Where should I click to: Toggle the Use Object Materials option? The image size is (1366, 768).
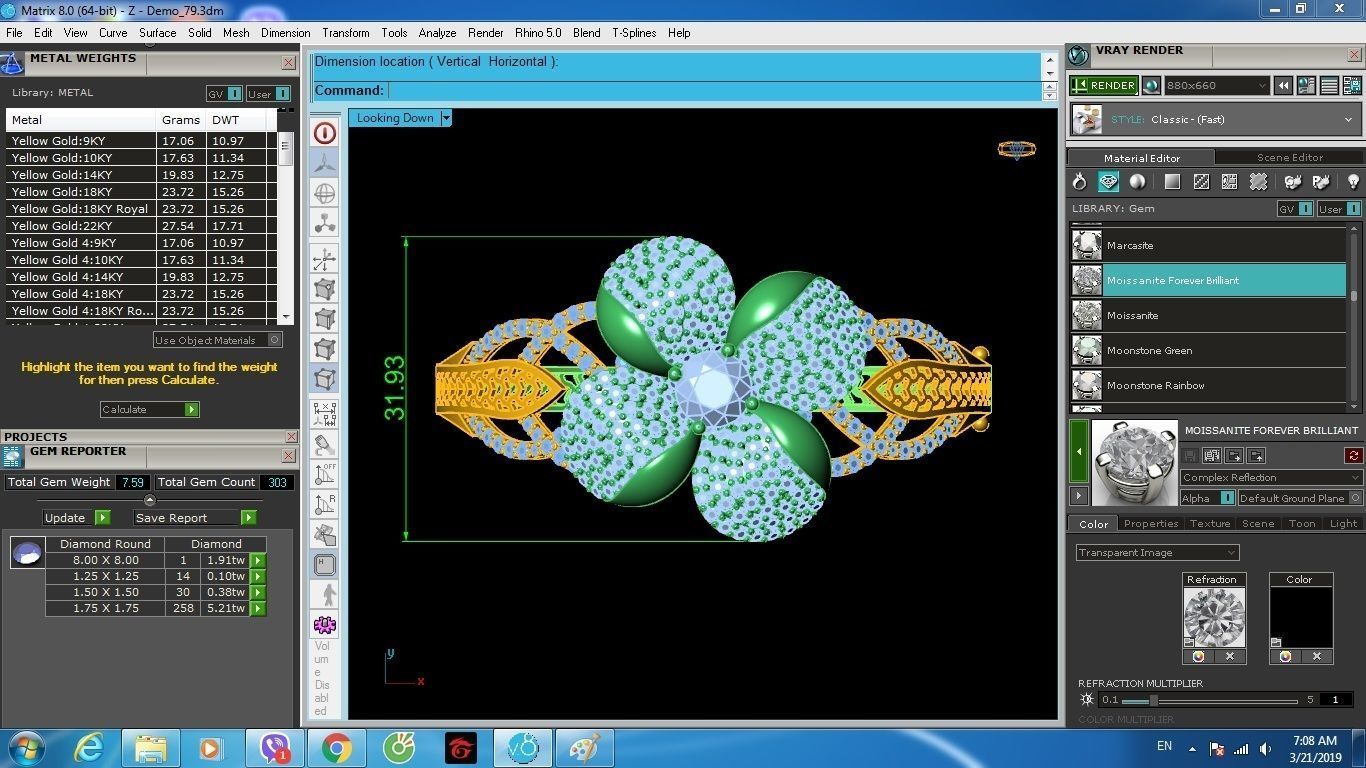coord(217,340)
